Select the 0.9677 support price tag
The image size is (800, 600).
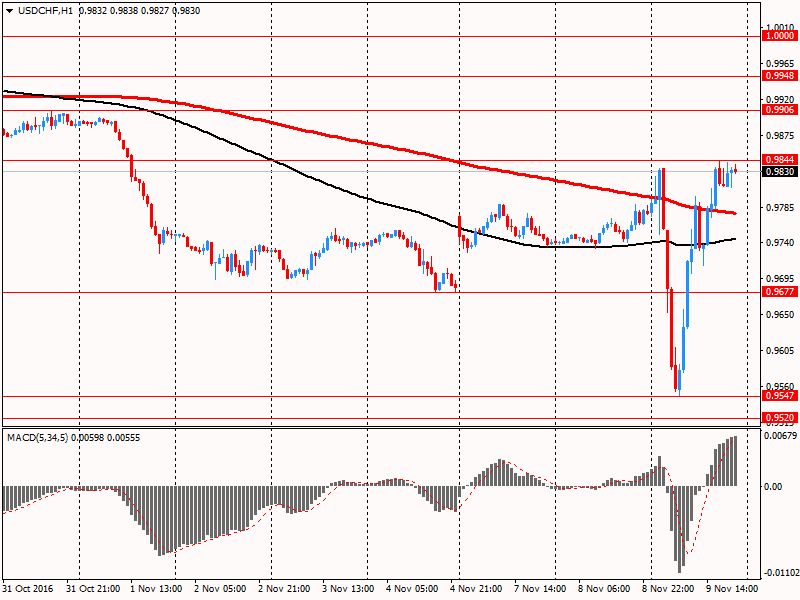click(x=779, y=292)
